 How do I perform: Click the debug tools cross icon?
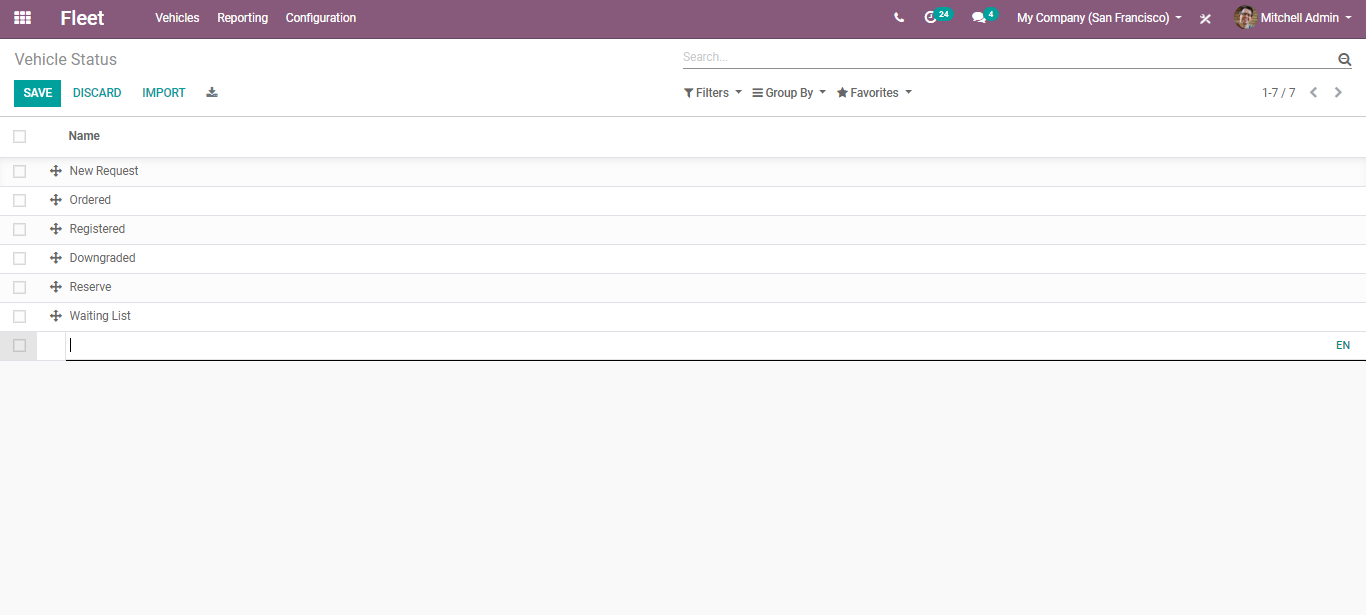[x=1205, y=18]
